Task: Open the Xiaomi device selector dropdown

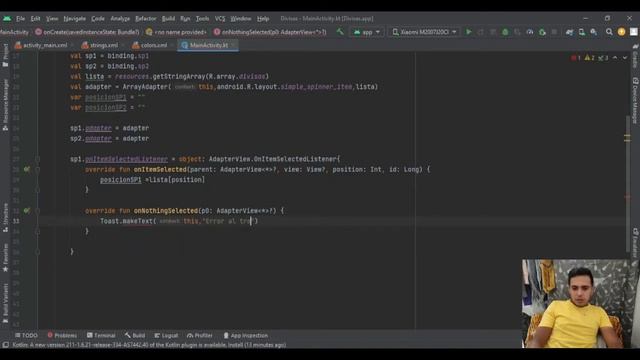Action: (x=424, y=32)
